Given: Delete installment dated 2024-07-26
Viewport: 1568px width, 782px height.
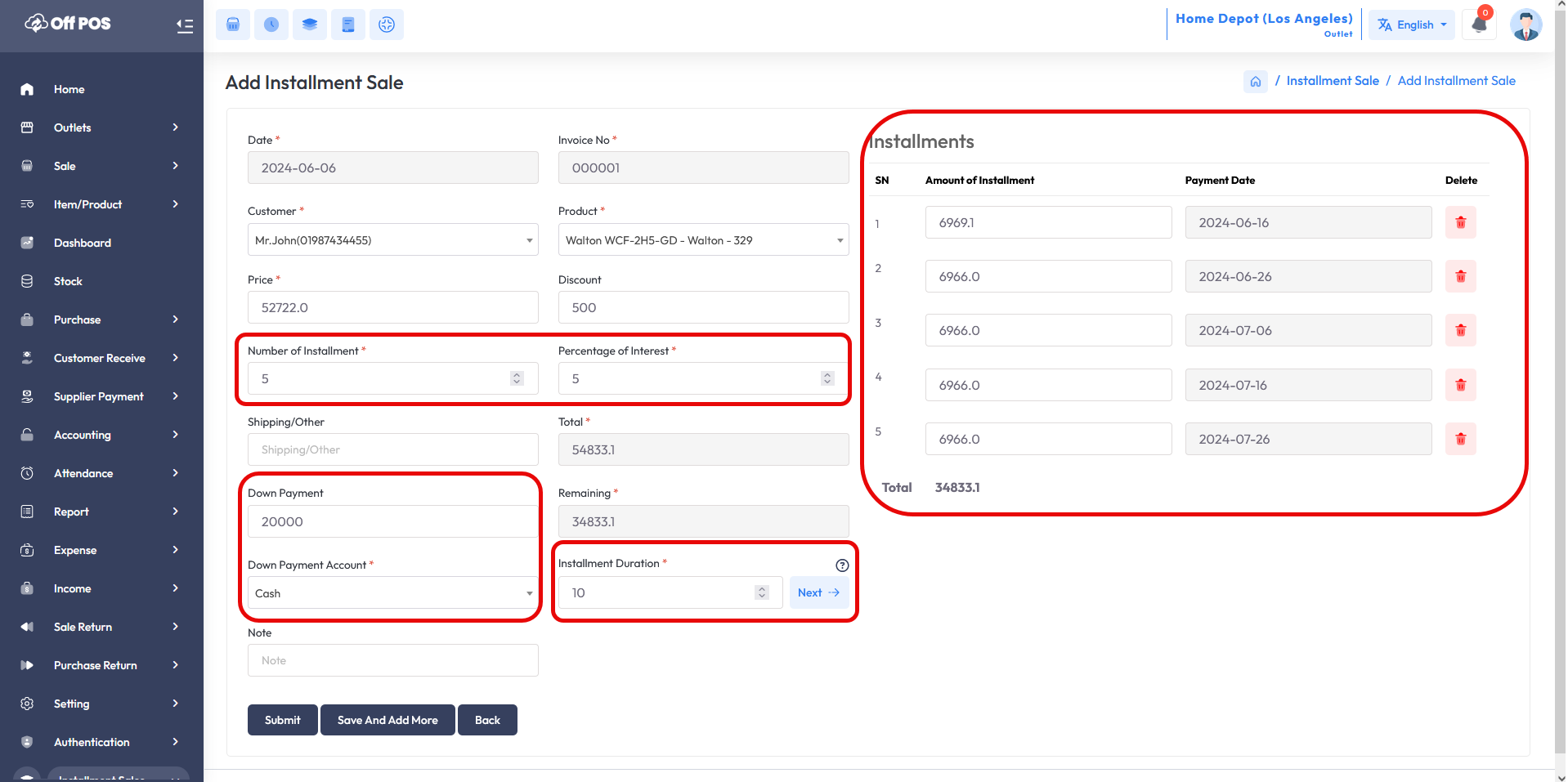Looking at the screenshot, I should click(x=1460, y=439).
